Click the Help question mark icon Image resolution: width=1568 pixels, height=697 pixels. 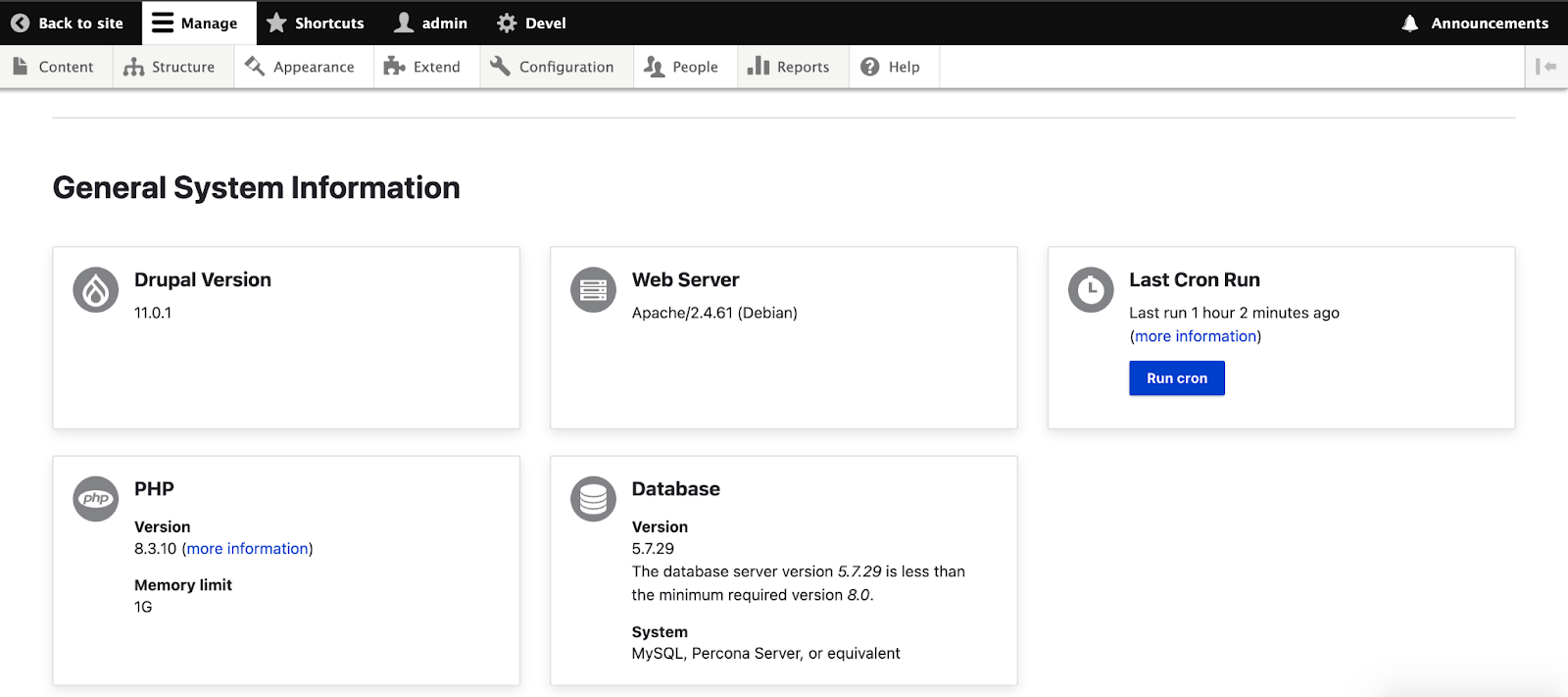point(870,67)
